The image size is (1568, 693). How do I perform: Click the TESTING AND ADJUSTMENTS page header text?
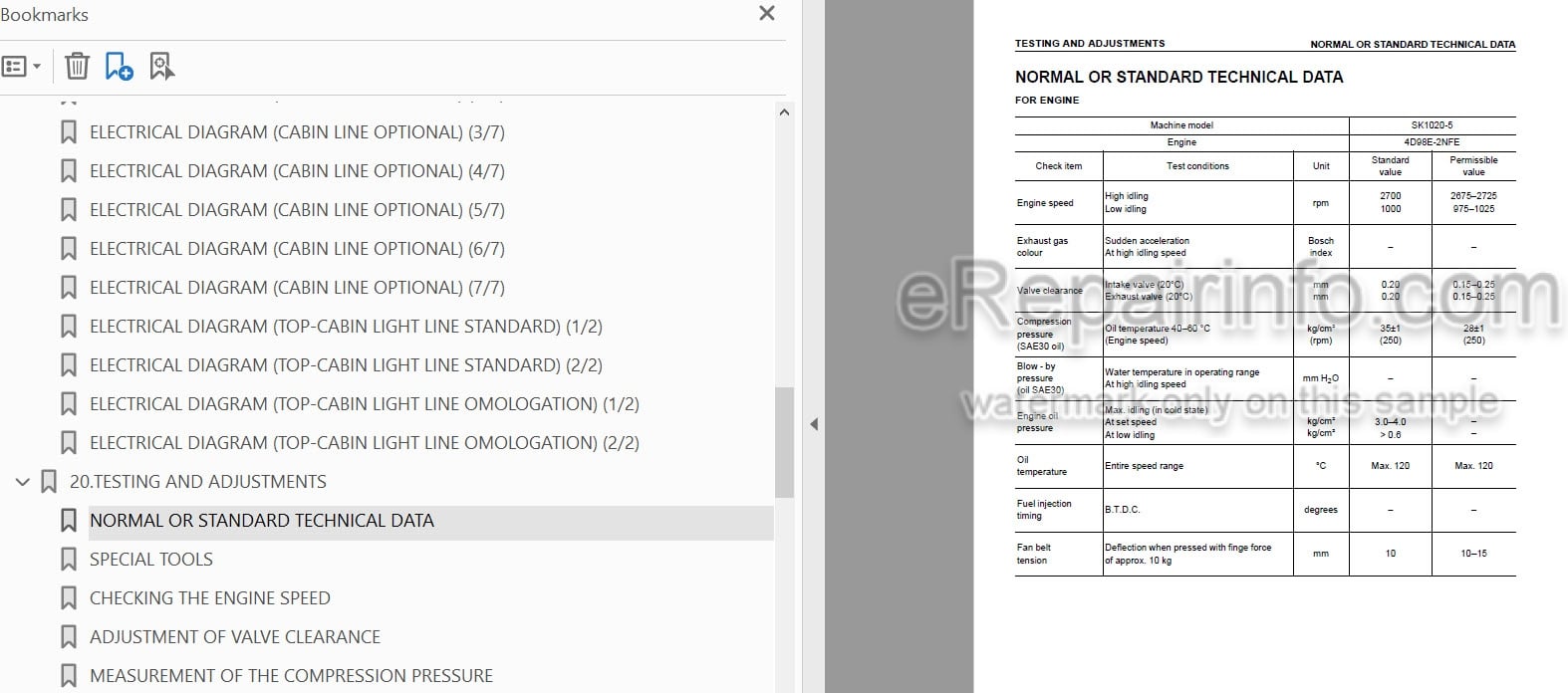tap(1090, 44)
